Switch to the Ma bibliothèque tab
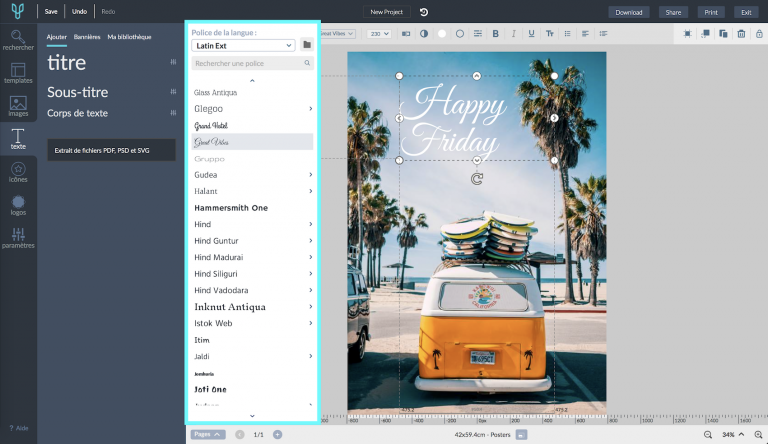Screen dimensions: 768x444 pos(130,37)
